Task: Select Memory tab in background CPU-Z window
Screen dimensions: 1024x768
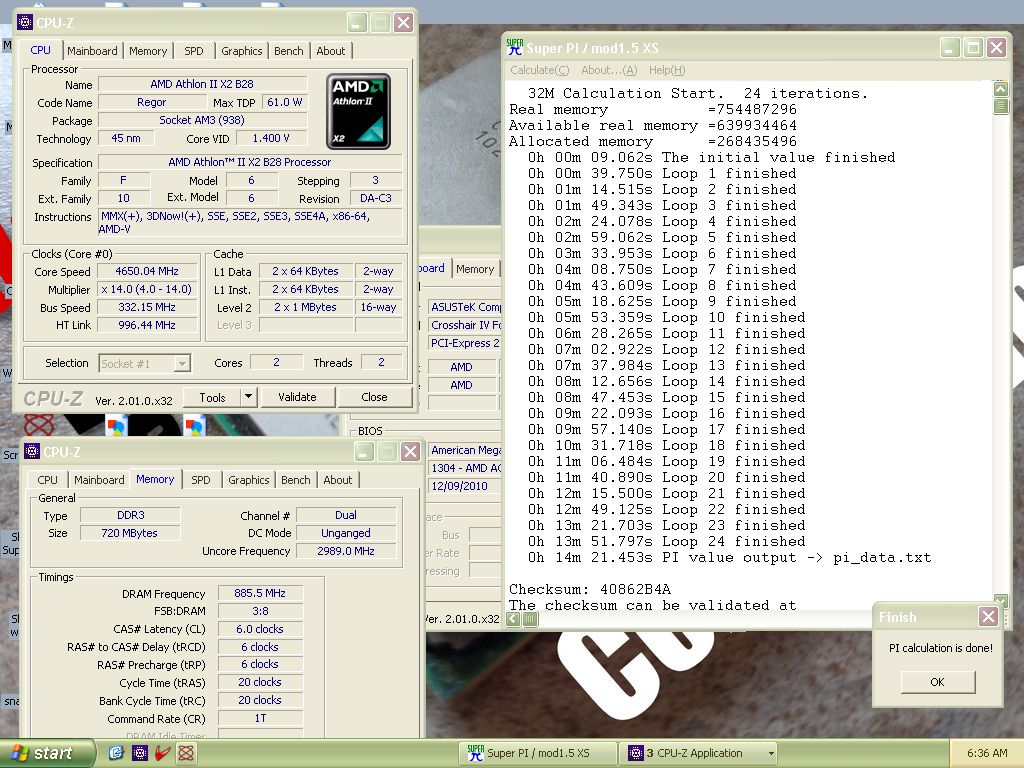Action: [x=475, y=269]
